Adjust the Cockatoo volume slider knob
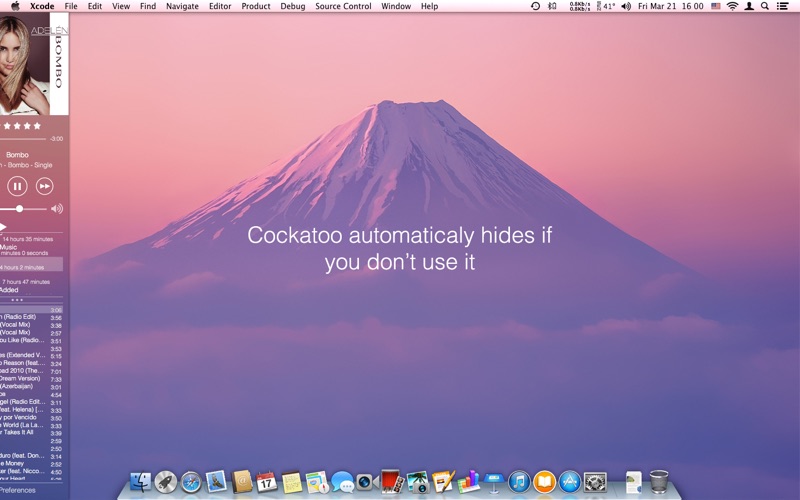The image size is (800, 500). pyautogui.click(x=19, y=208)
